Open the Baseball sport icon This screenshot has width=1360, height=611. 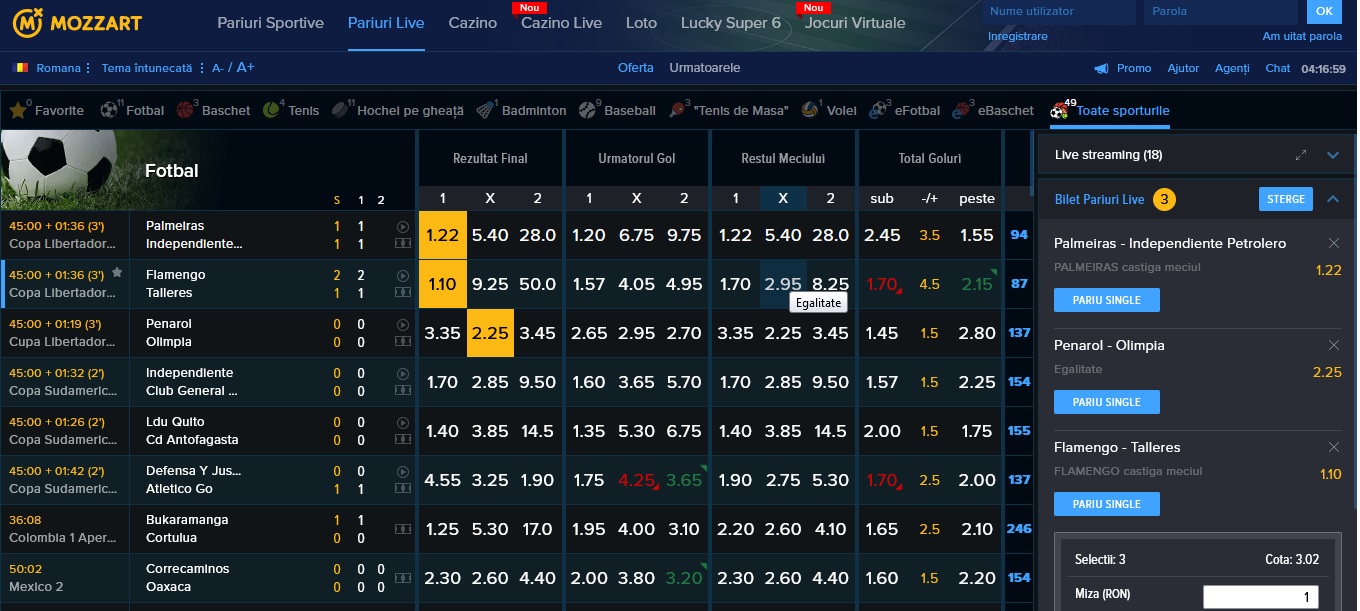[x=588, y=110]
